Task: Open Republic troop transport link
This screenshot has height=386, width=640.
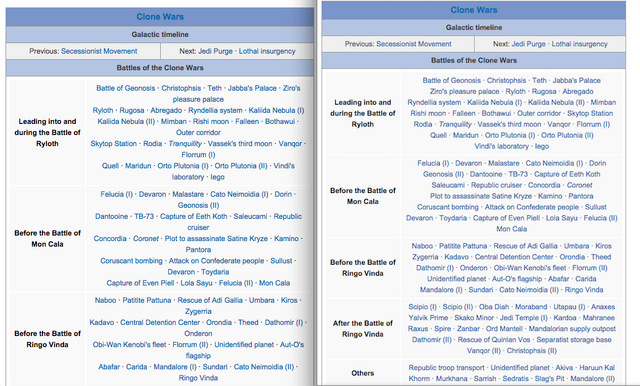Action: pyautogui.click(x=447, y=368)
